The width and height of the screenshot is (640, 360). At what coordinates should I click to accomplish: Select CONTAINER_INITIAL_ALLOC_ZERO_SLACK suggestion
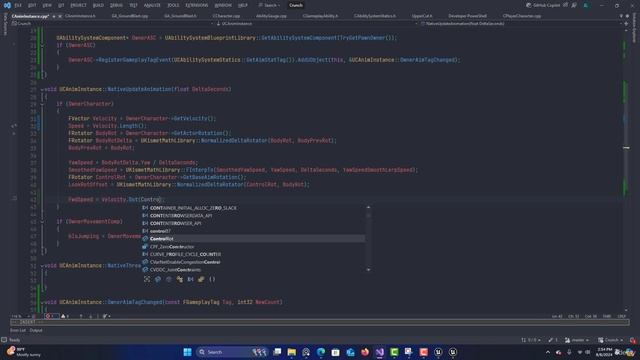click(253, 208)
